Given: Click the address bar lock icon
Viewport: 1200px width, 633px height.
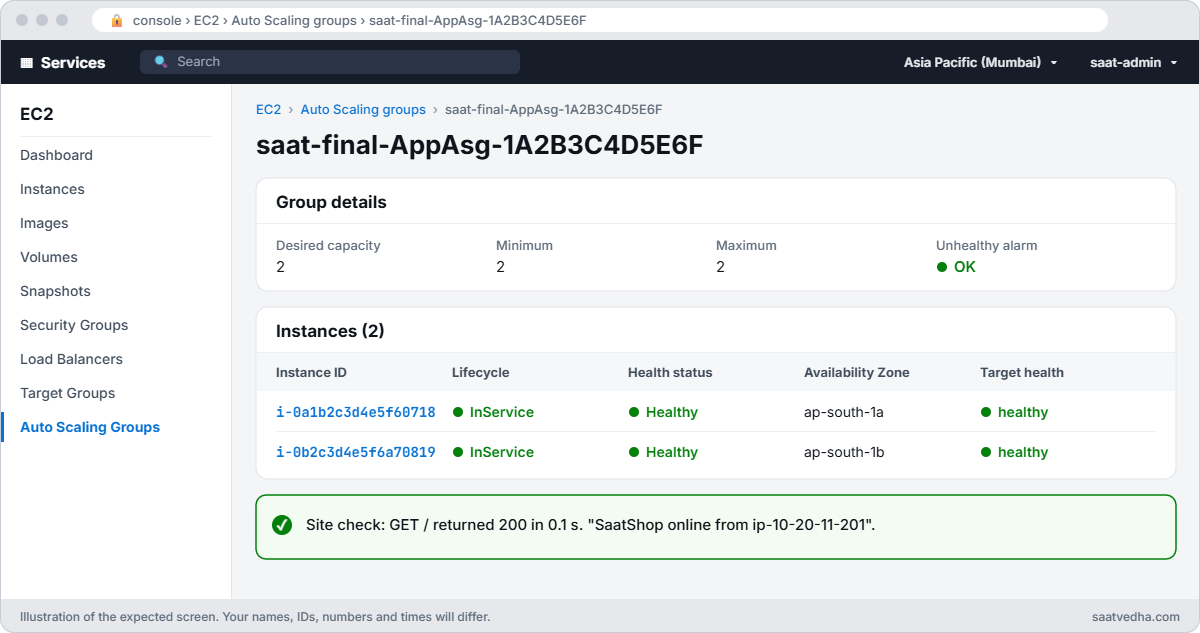Looking at the screenshot, I should coord(117,20).
